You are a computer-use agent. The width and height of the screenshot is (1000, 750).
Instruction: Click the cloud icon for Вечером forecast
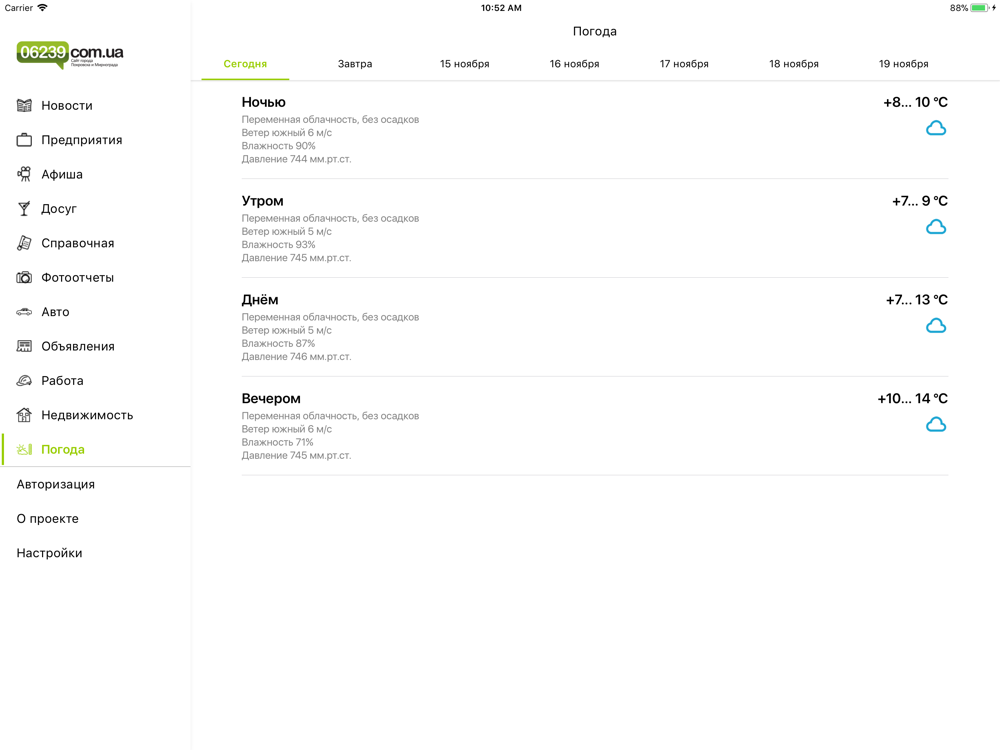coord(936,425)
